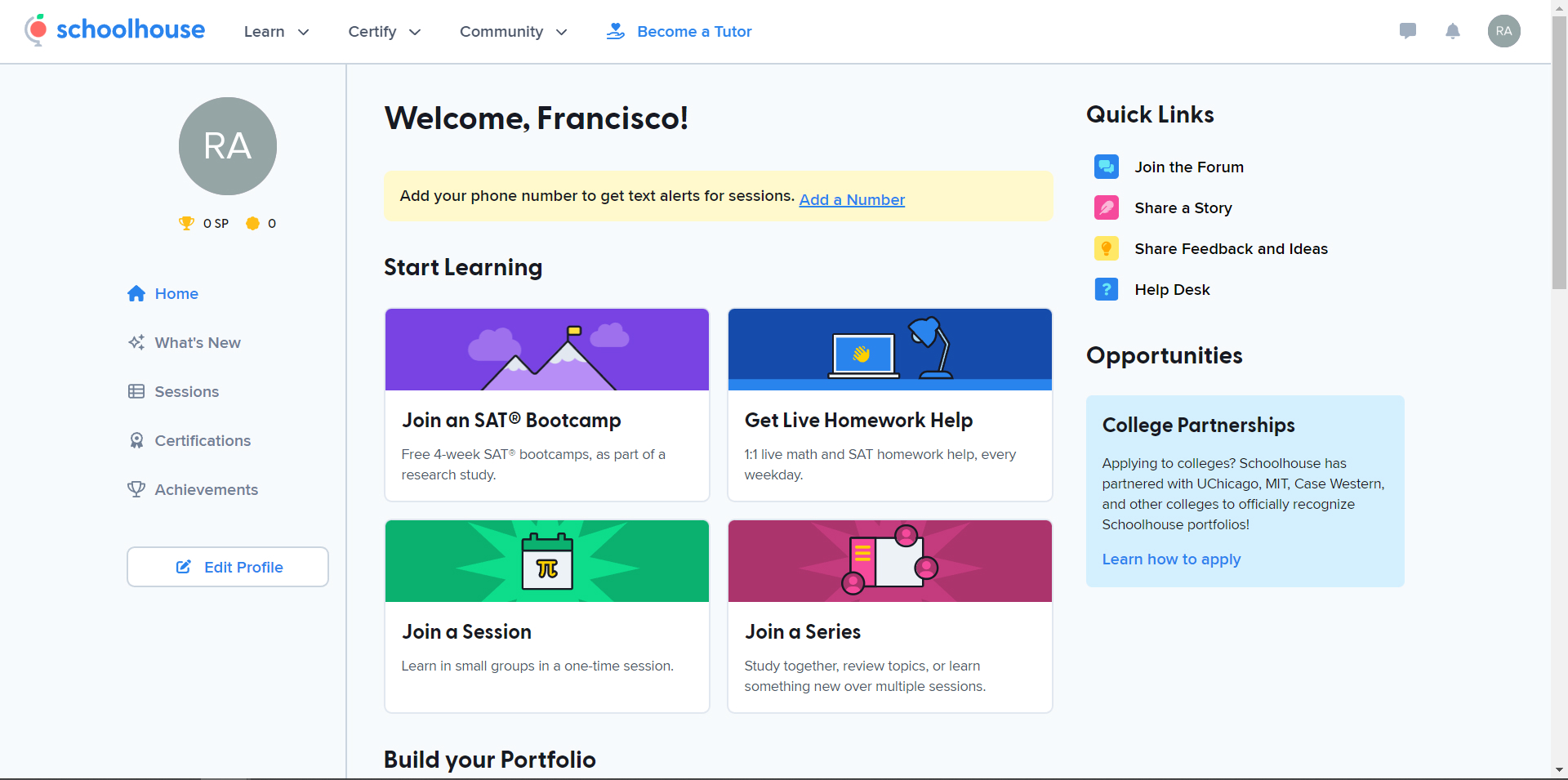Viewport: 1568px width, 780px height.
Task: Click the 0 SP points label
Action: [x=216, y=223]
